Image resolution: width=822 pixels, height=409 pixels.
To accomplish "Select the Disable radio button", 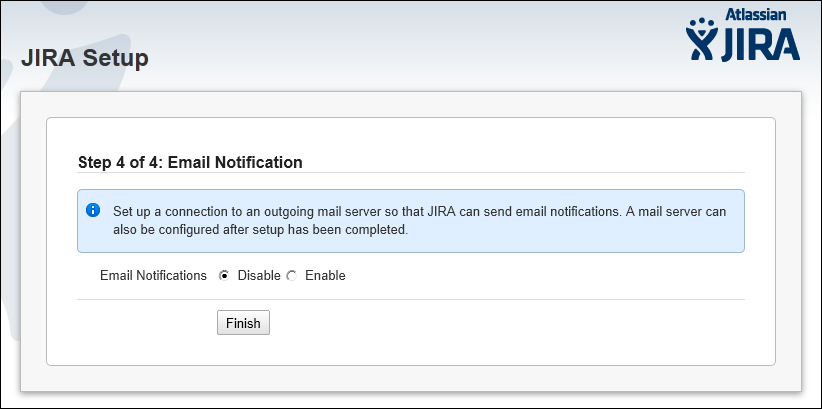I will point(225,276).
